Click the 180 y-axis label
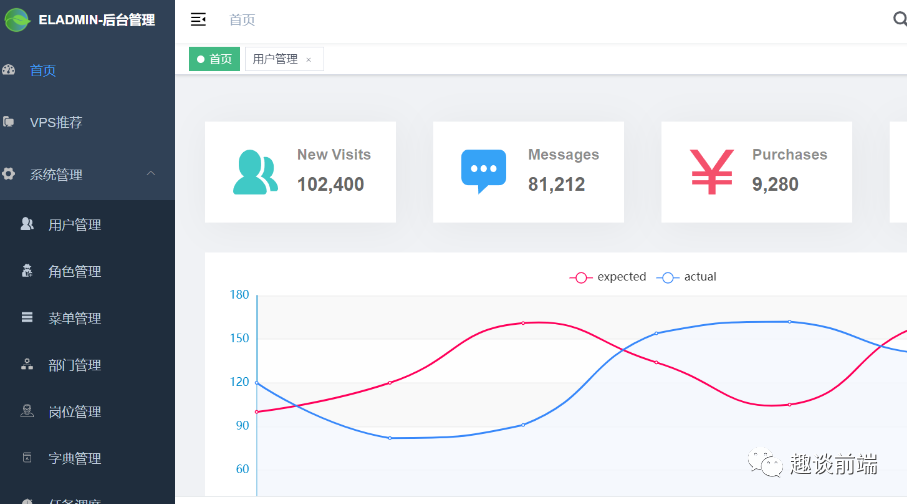 click(x=239, y=295)
